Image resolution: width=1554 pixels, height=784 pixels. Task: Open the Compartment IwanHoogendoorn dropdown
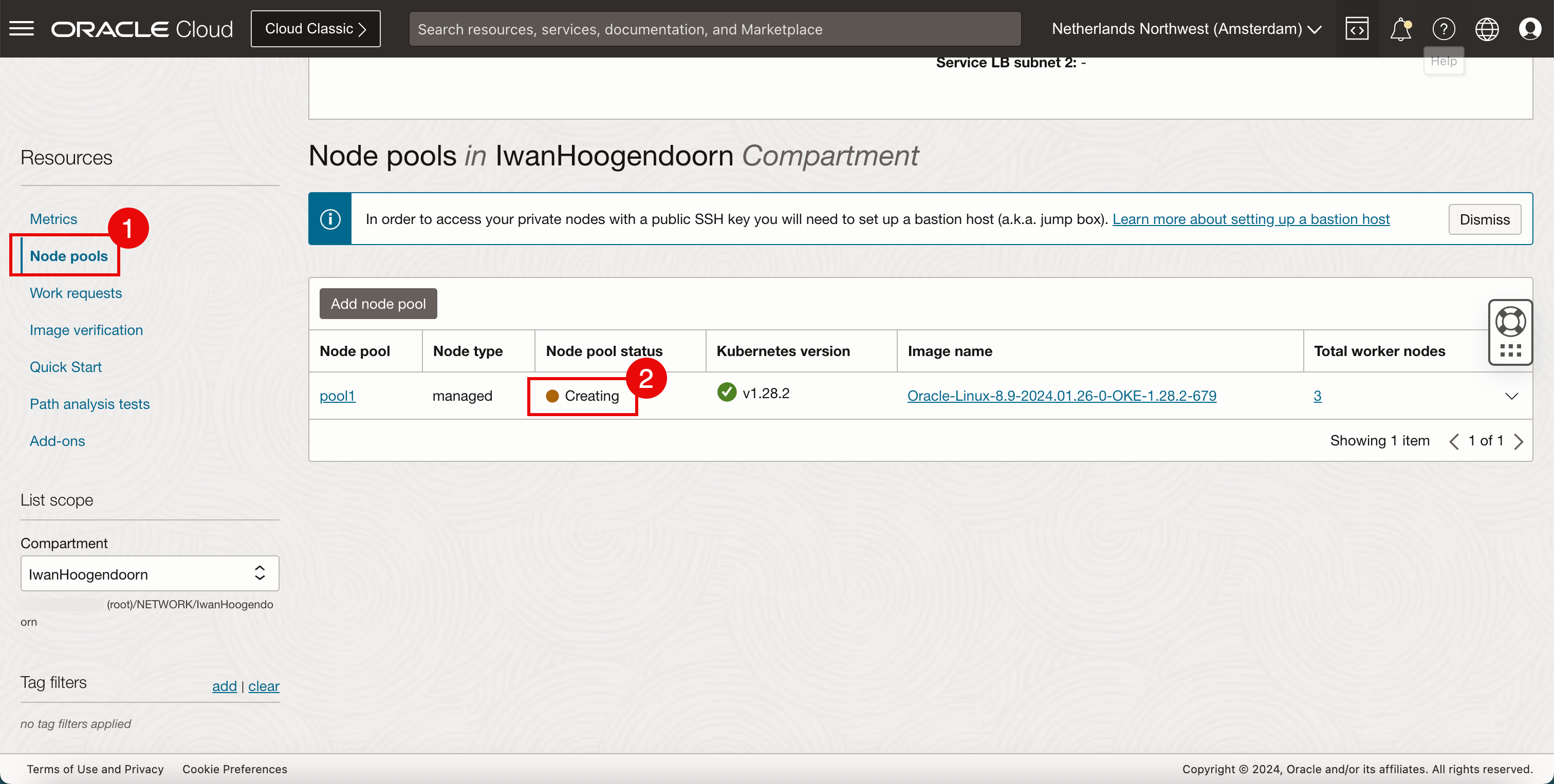click(x=150, y=573)
